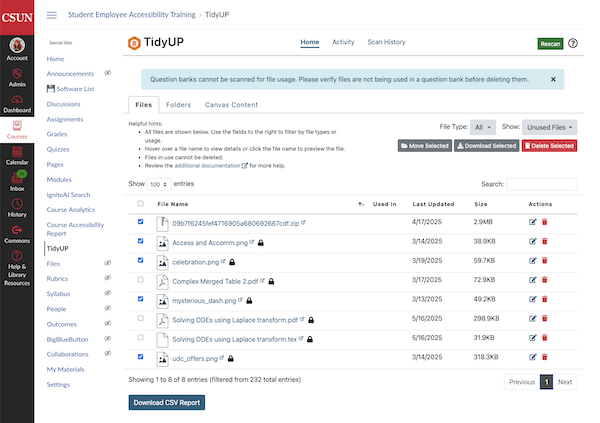Open the History clock icon

pos(17,204)
